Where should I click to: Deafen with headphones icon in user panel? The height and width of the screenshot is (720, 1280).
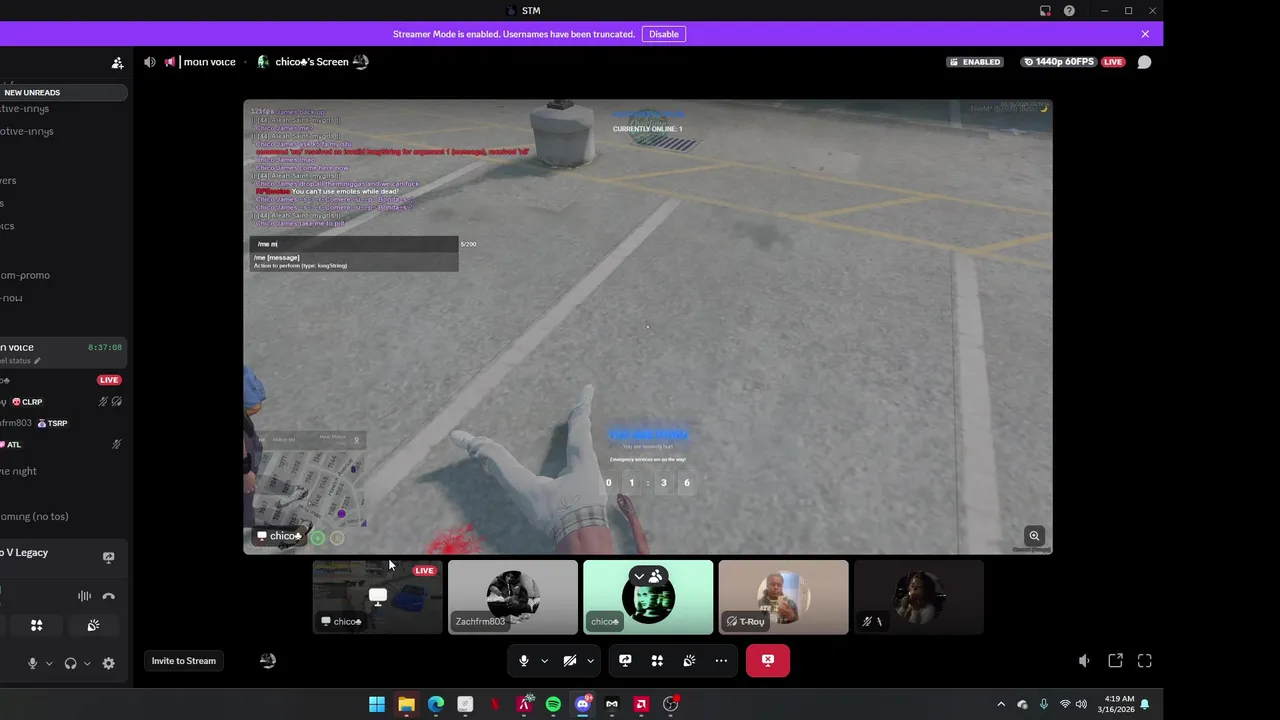70,663
